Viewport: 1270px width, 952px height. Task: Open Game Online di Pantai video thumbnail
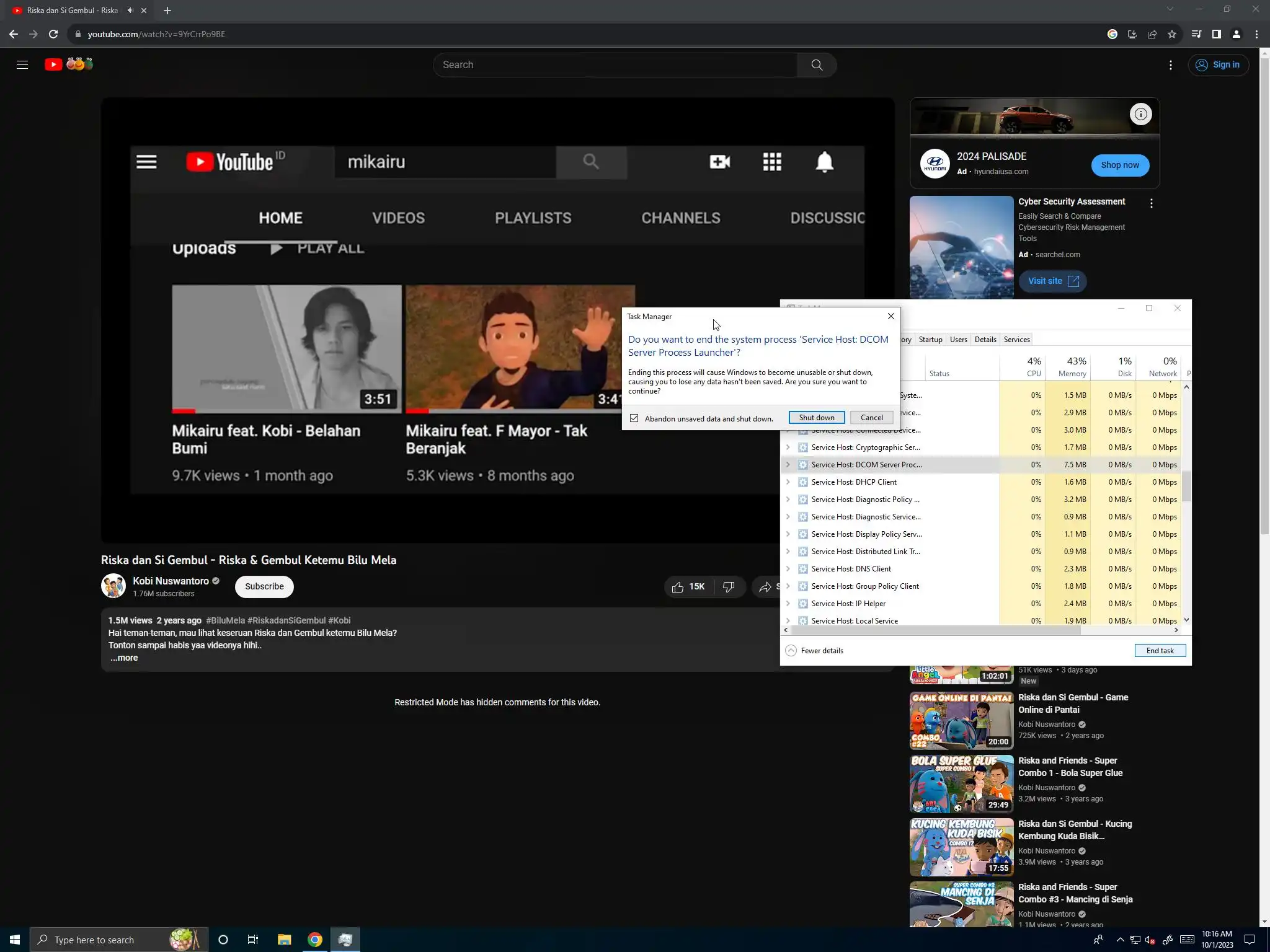pos(961,721)
